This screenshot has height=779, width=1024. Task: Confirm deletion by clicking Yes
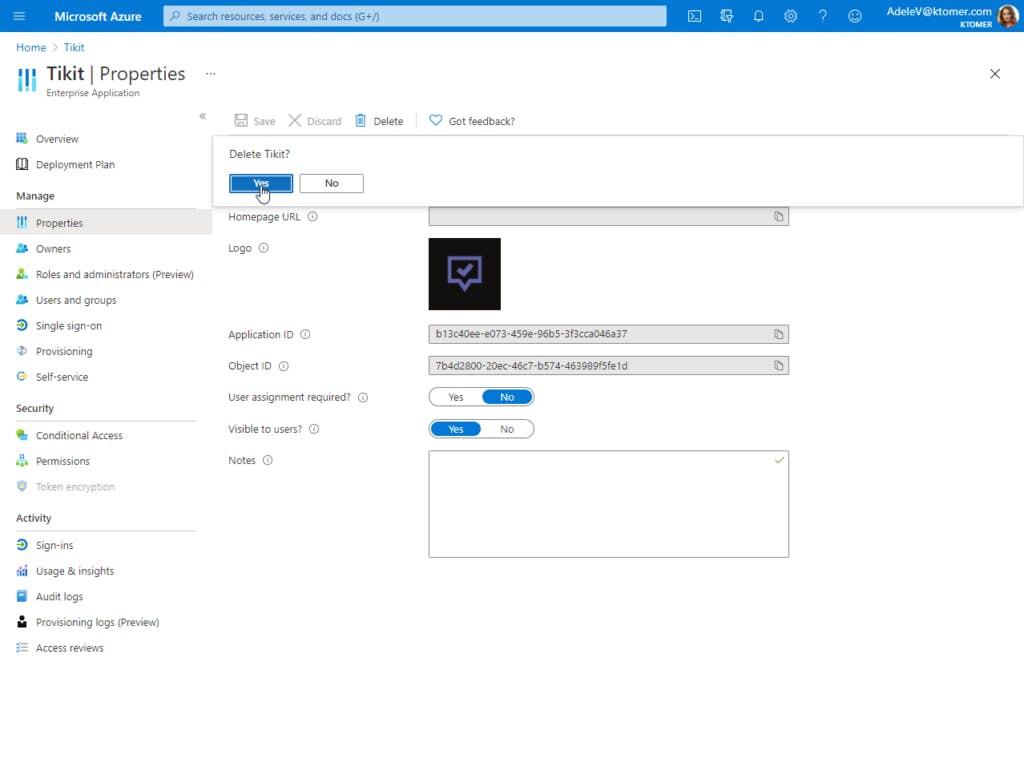point(261,183)
